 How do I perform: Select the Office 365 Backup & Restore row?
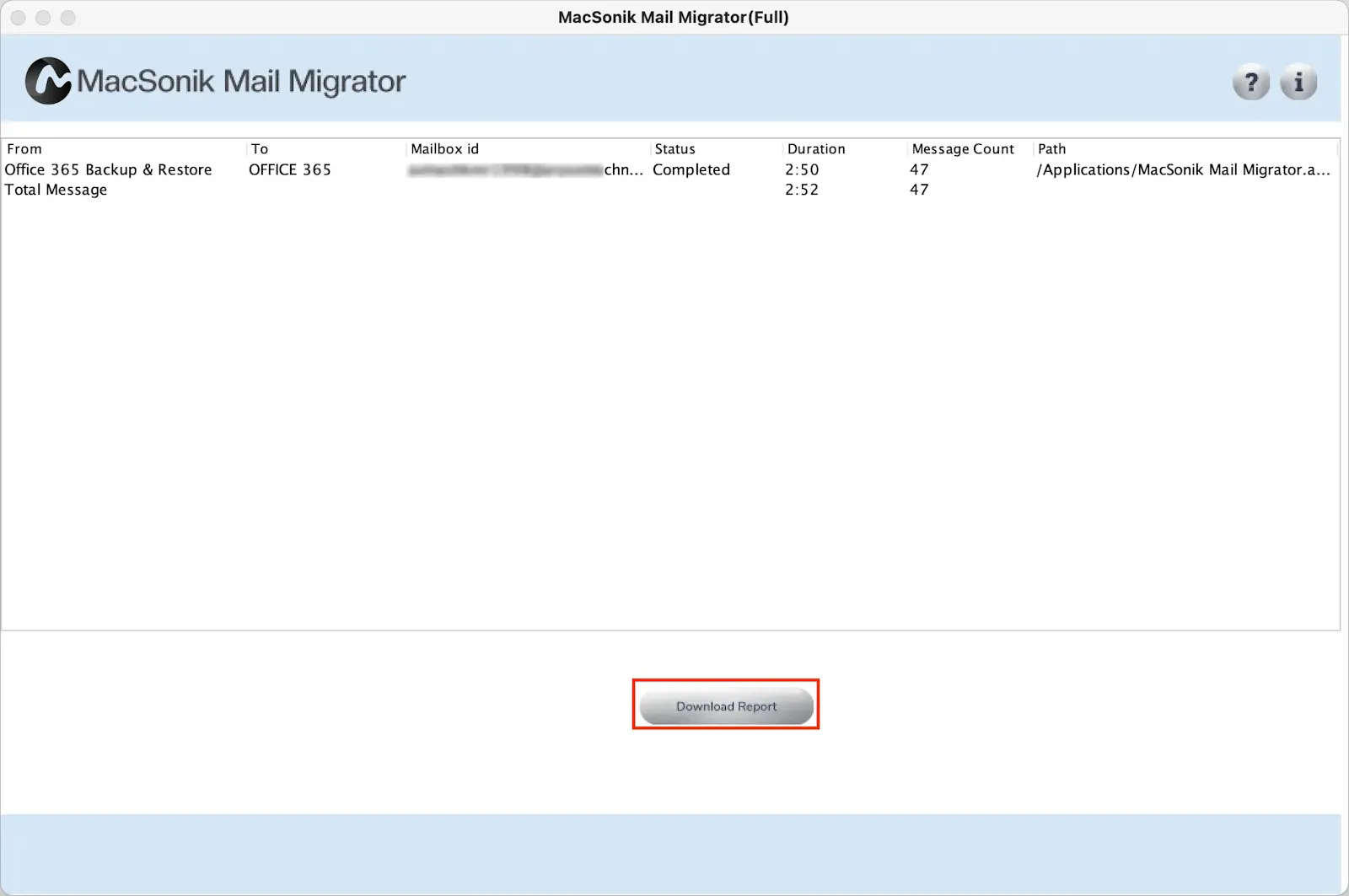pos(670,169)
